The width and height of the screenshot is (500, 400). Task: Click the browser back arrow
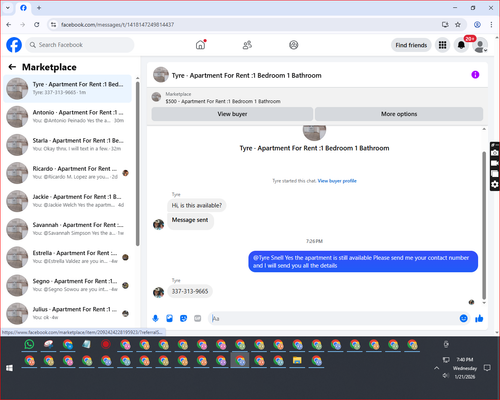(9, 25)
